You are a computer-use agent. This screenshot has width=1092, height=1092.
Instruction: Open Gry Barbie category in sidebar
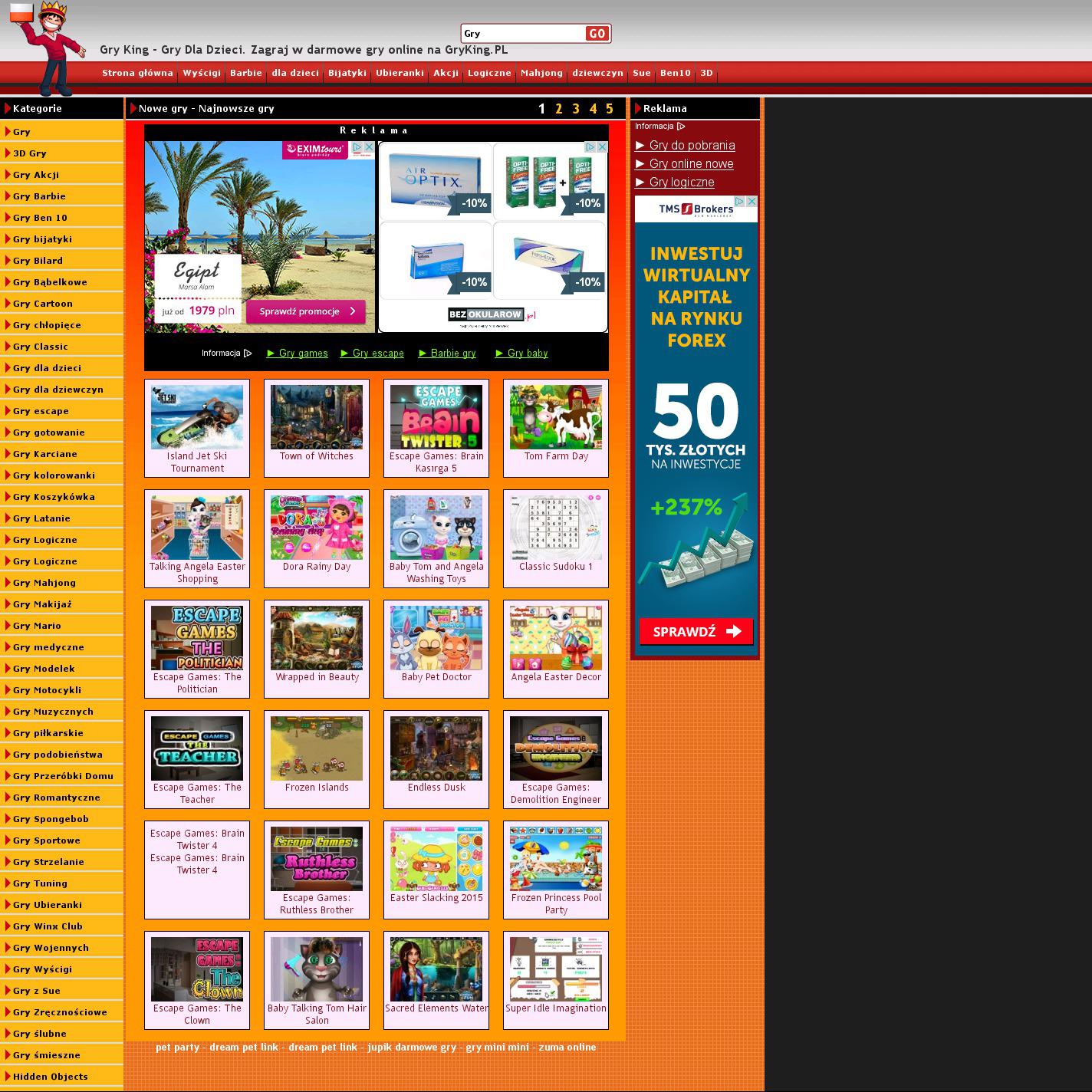(39, 196)
